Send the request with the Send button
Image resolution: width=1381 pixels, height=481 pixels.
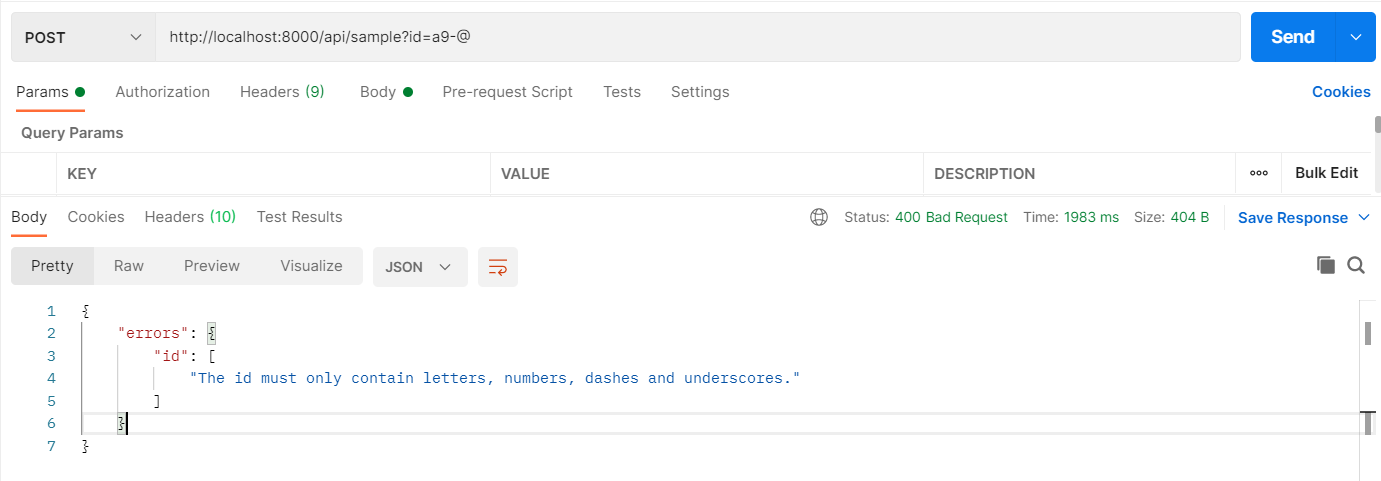(1292, 37)
